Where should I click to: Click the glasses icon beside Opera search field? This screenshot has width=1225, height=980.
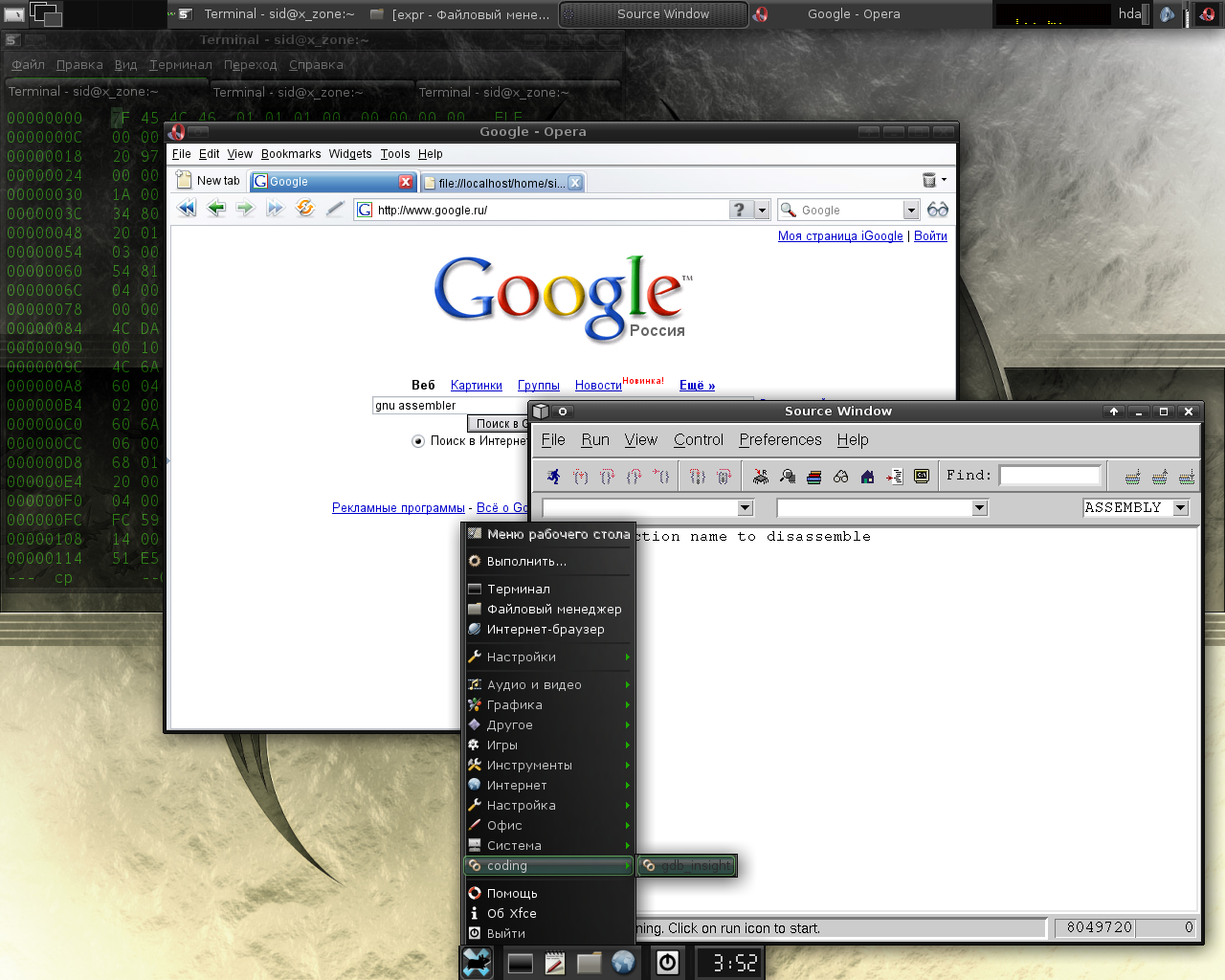pyautogui.click(x=938, y=210)
